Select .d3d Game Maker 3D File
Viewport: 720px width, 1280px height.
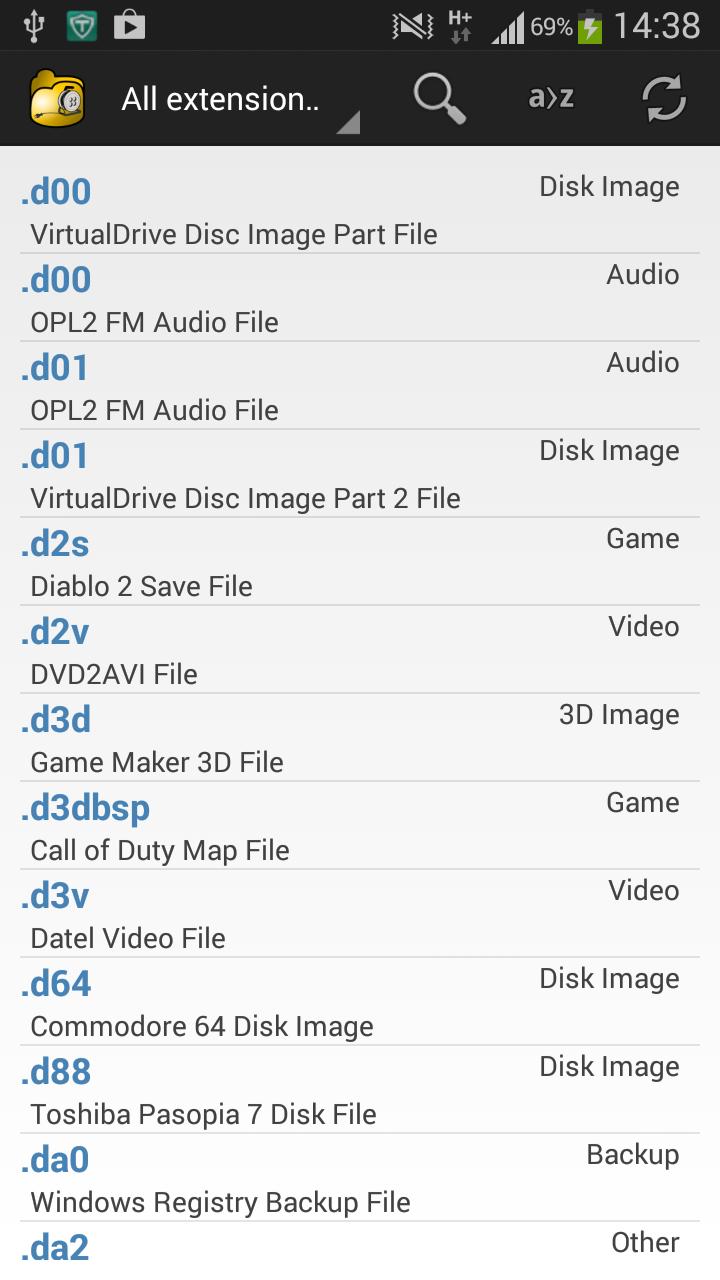coord(360,737)
